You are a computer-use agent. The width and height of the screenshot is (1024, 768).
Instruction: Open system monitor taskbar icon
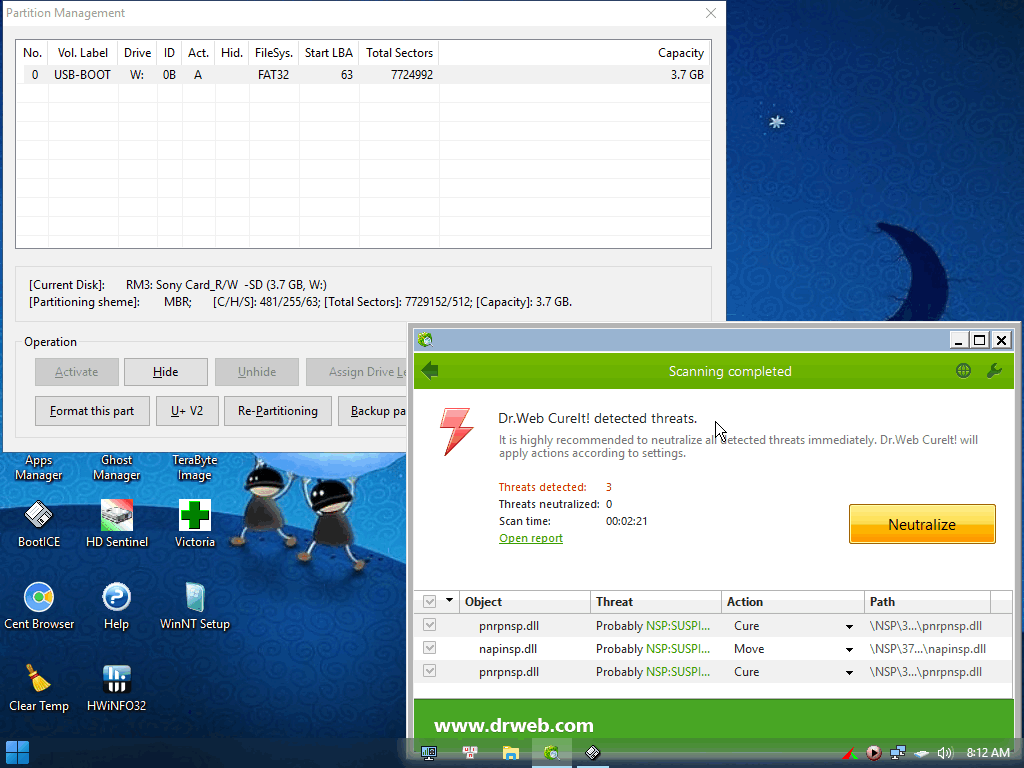pyautogui.click(x=429, y=753)
